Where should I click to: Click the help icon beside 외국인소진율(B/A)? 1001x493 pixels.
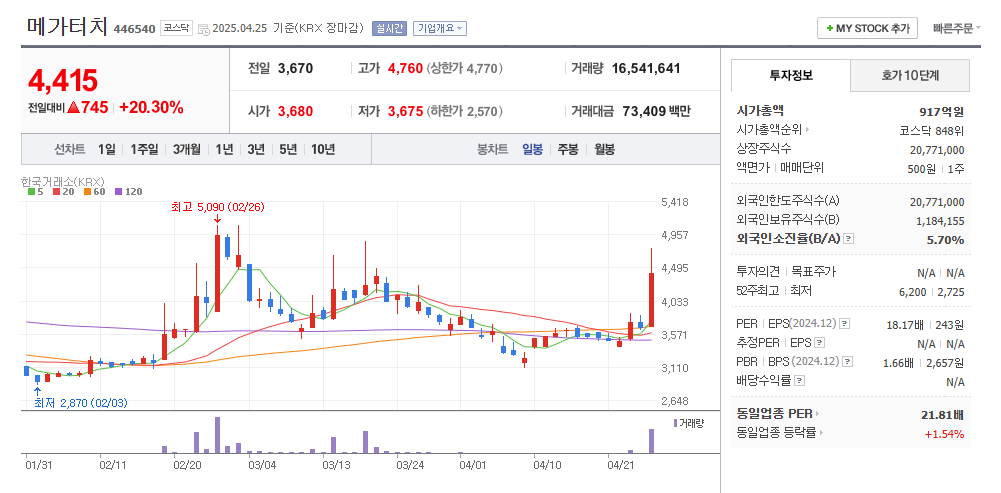coord(848,239)
